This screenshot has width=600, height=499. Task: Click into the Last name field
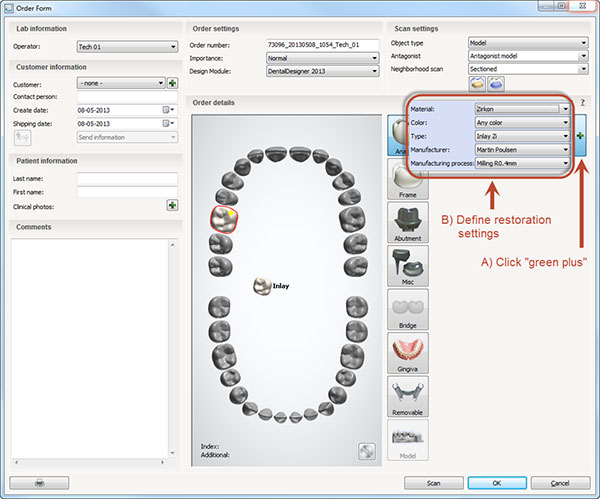pos(127,179)
